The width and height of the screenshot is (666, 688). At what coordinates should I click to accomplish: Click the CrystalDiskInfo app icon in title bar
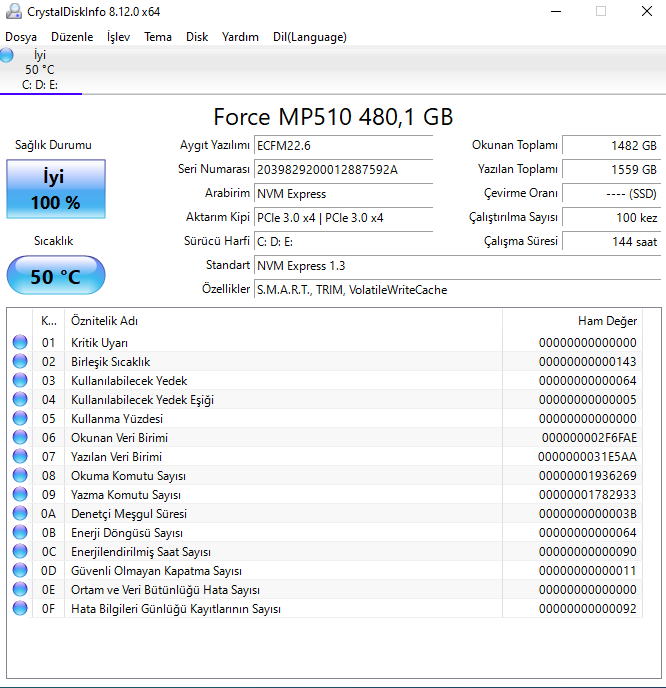pos(14,11)
